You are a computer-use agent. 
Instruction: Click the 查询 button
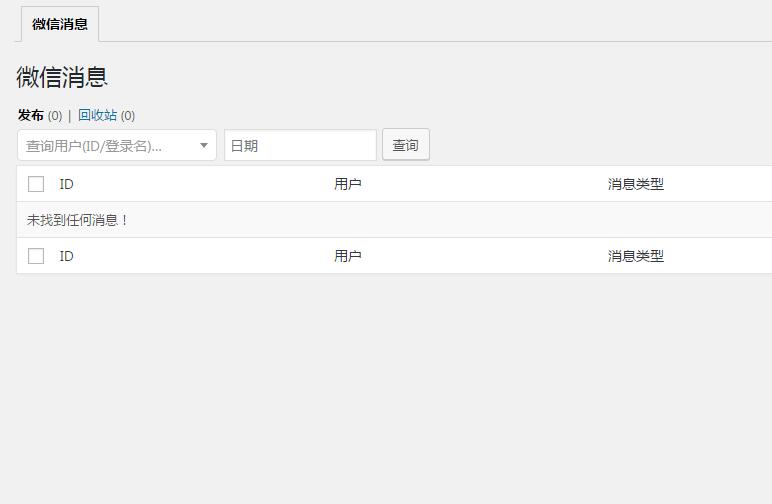(406, 145)
